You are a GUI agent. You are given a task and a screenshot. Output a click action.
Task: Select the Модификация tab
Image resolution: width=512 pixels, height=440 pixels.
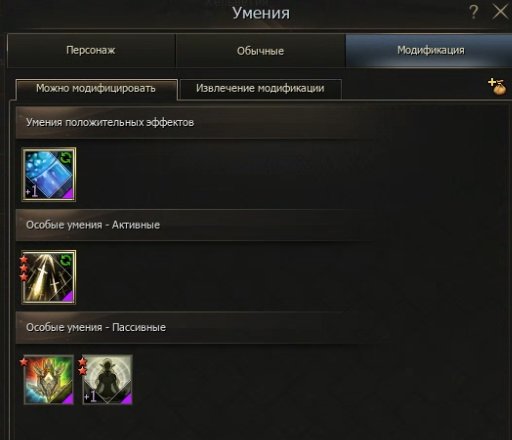tap(430, 50)
